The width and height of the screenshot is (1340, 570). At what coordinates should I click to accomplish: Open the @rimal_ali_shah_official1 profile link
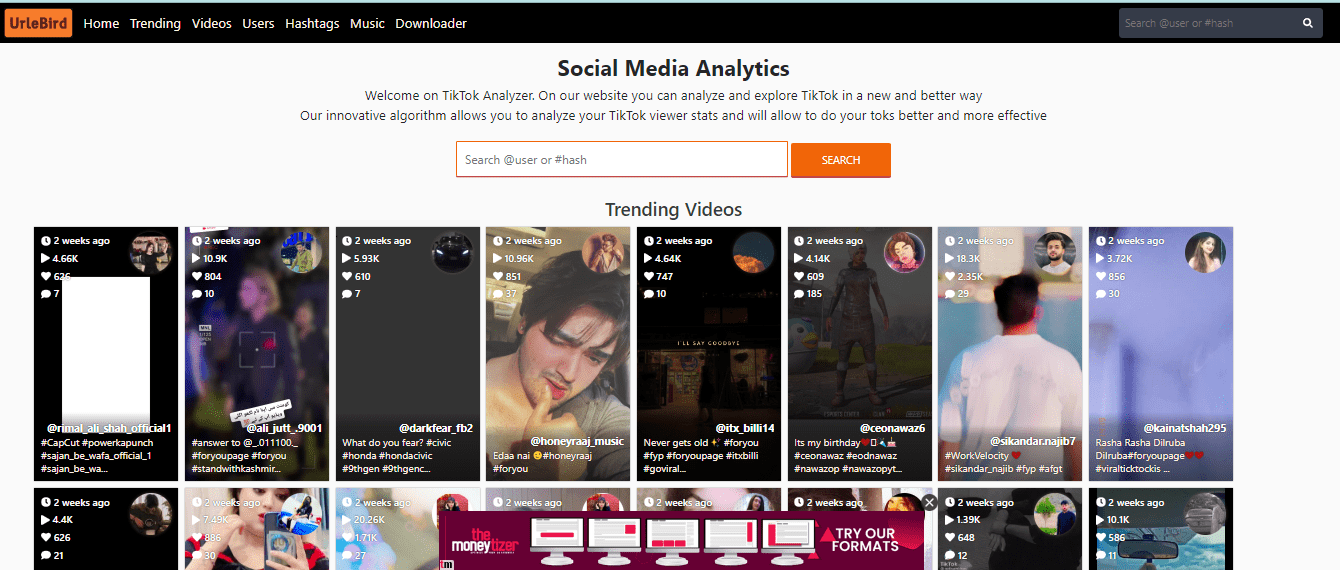[x=109, y=428]
